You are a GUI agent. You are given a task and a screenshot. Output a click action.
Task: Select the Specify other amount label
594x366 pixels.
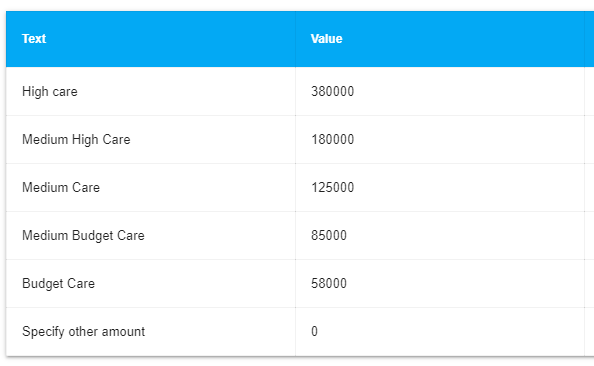click(83, 332)
